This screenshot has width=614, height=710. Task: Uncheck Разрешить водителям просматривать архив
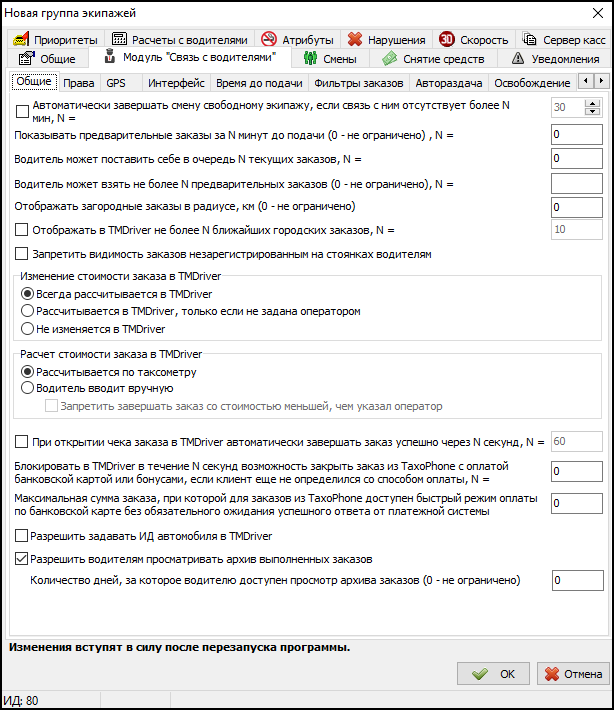(21, 559)
